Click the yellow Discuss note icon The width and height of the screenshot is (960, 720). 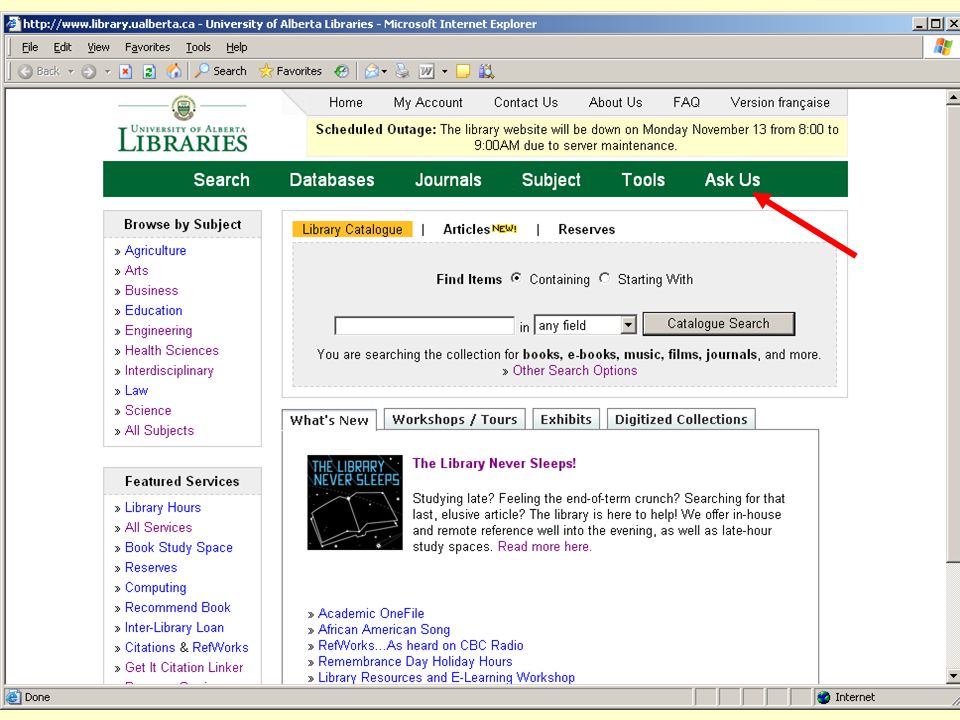(x=463, y=72)
